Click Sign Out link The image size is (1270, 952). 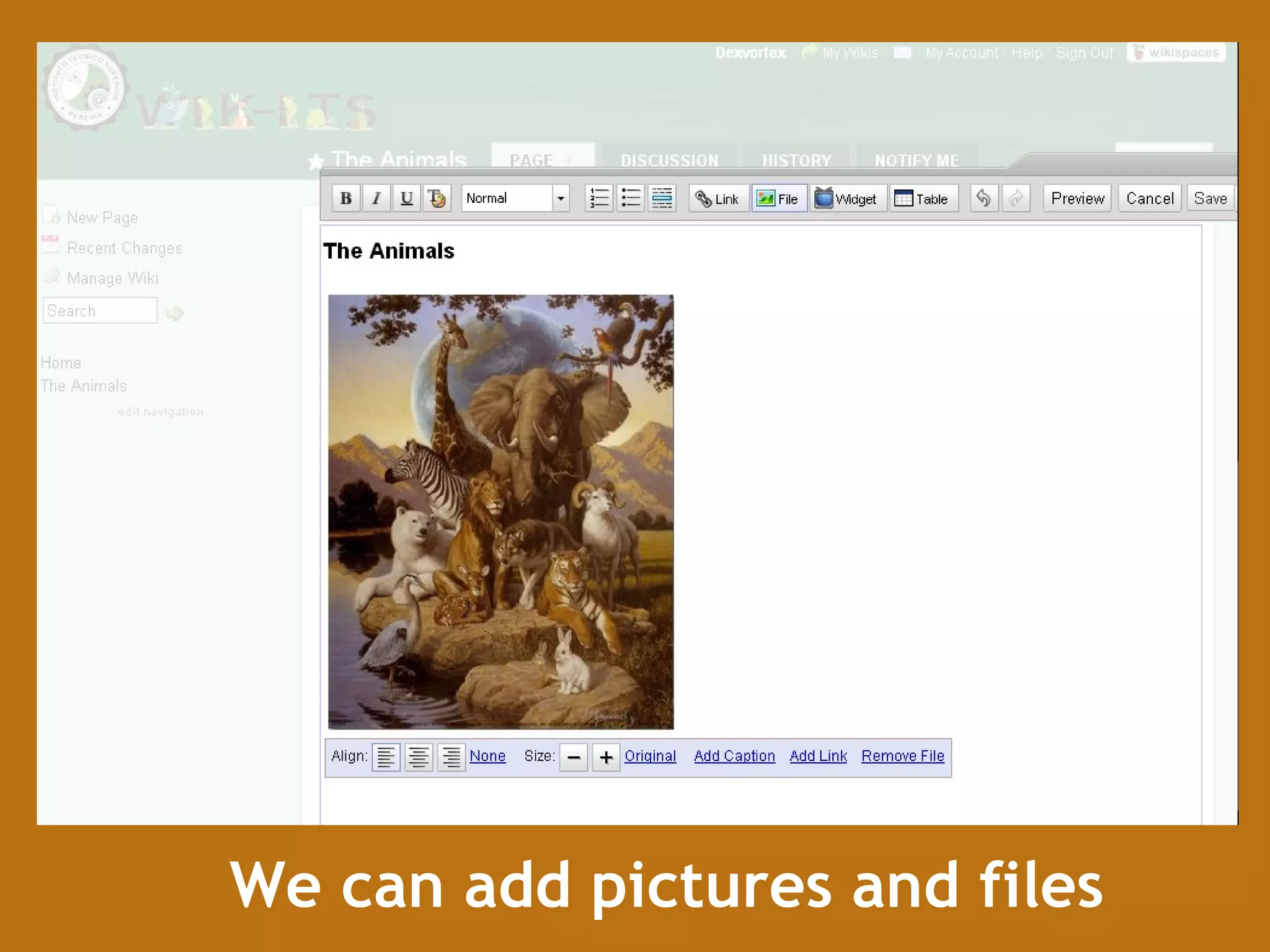coord(1085,53)
